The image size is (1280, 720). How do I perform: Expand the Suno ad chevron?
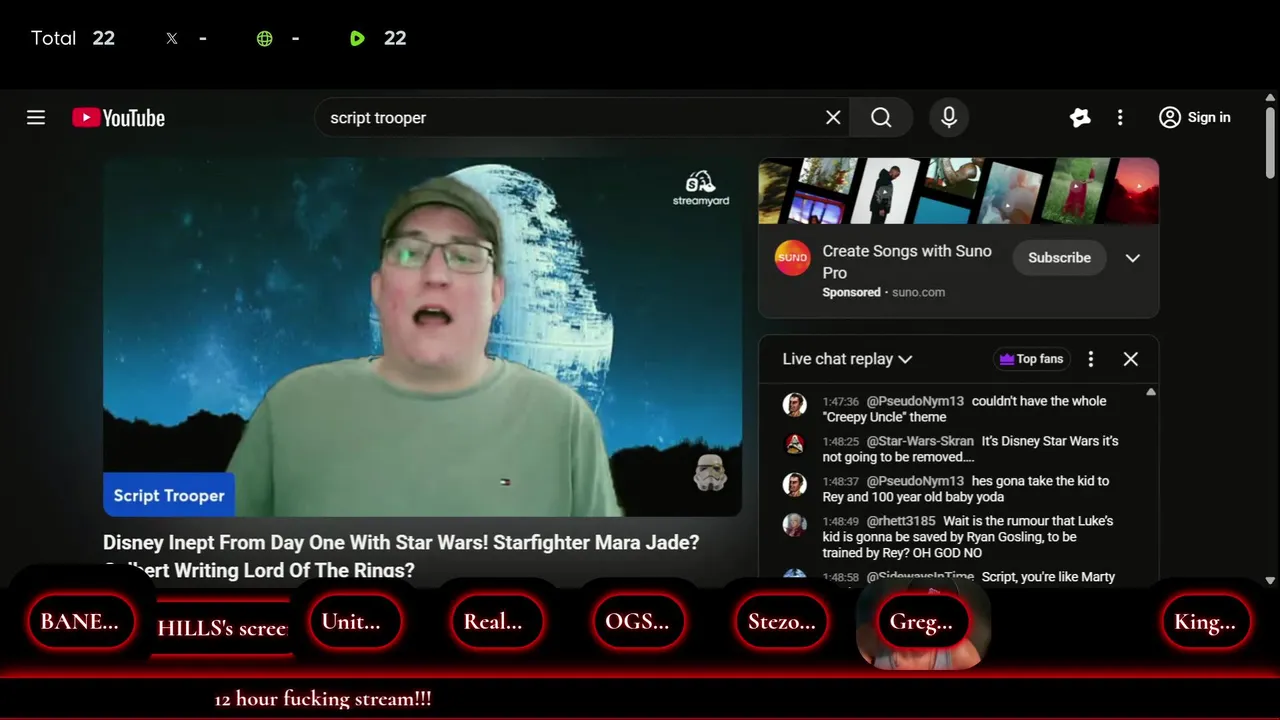(1132, 258)
